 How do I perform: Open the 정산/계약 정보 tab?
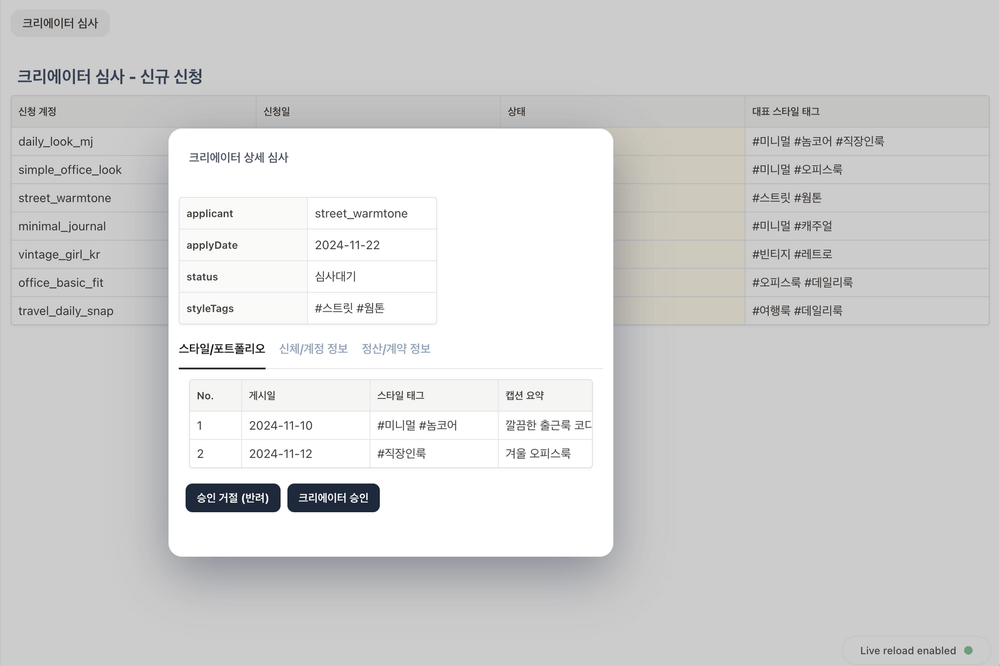tap(396, 349)
